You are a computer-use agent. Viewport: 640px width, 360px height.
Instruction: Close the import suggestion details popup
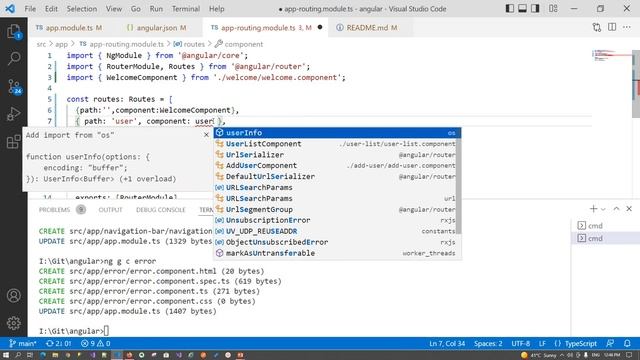[206, 135]
